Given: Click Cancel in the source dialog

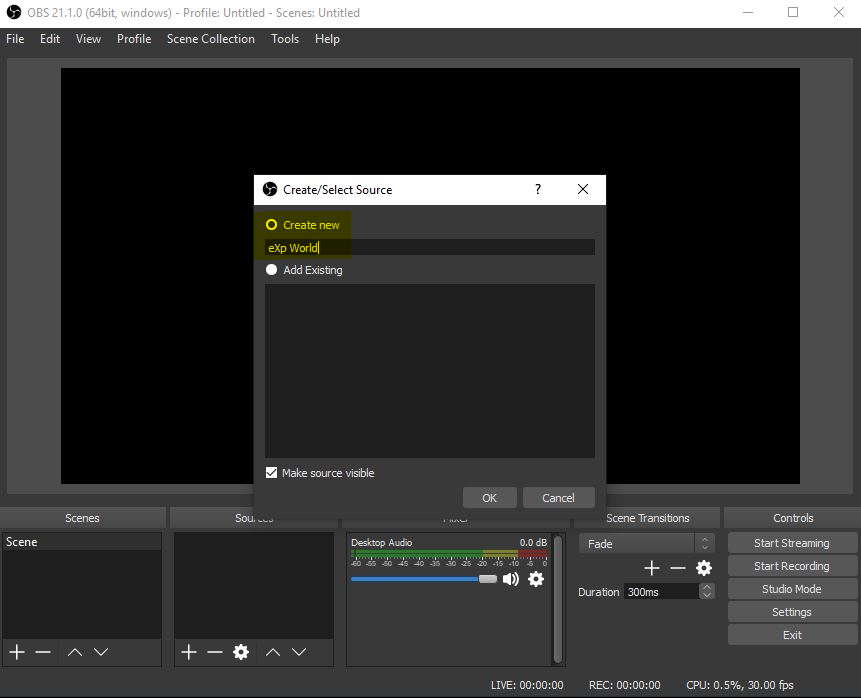Looking at the screenshot, I should (x=558, y=498).
